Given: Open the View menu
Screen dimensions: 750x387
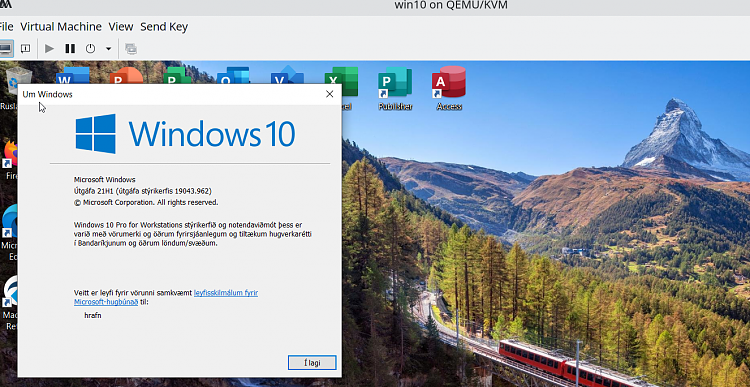Looking at the screenshot, I should coord(121,27).
